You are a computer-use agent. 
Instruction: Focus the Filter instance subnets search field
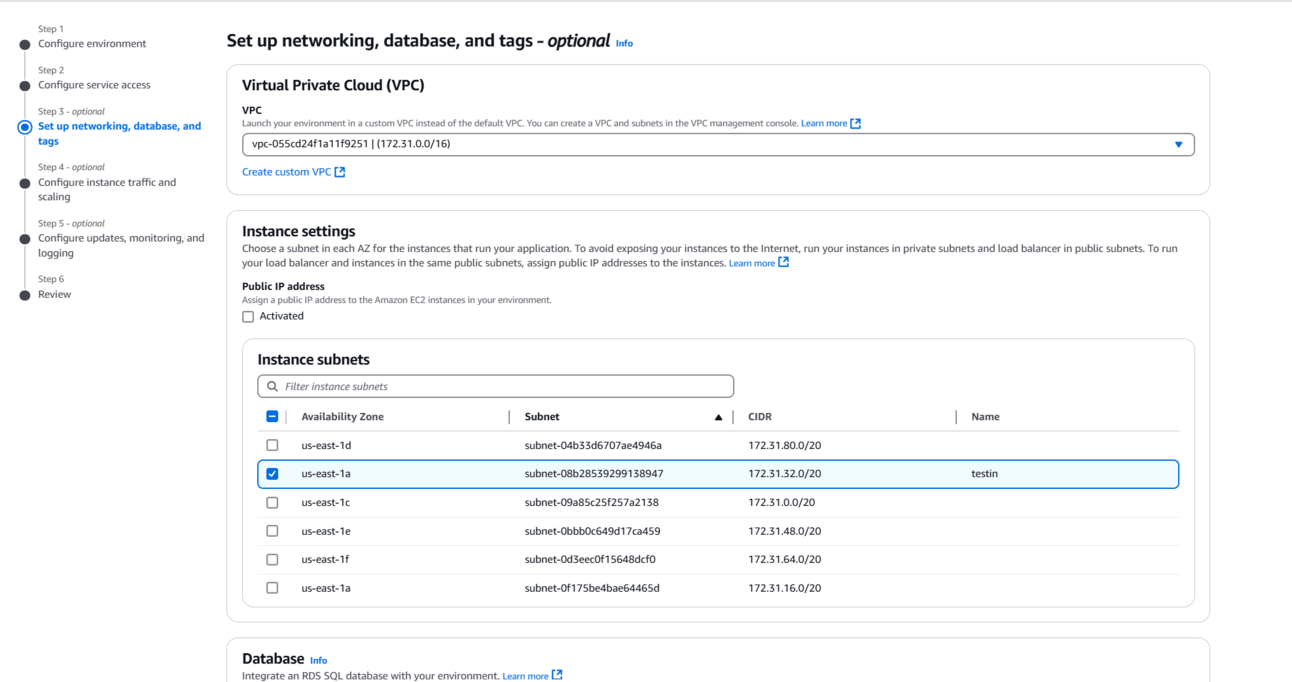tap(496, 386)
